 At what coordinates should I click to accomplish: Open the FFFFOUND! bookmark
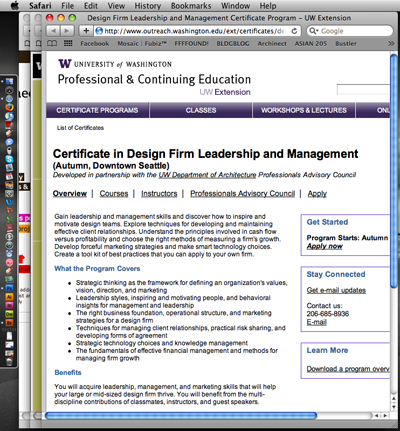point(191,44)
